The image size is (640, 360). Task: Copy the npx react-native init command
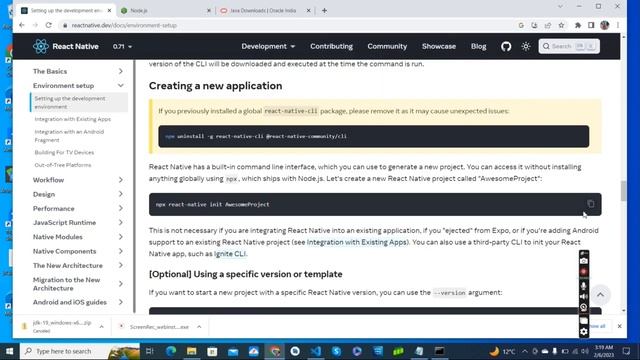(591, 204)
